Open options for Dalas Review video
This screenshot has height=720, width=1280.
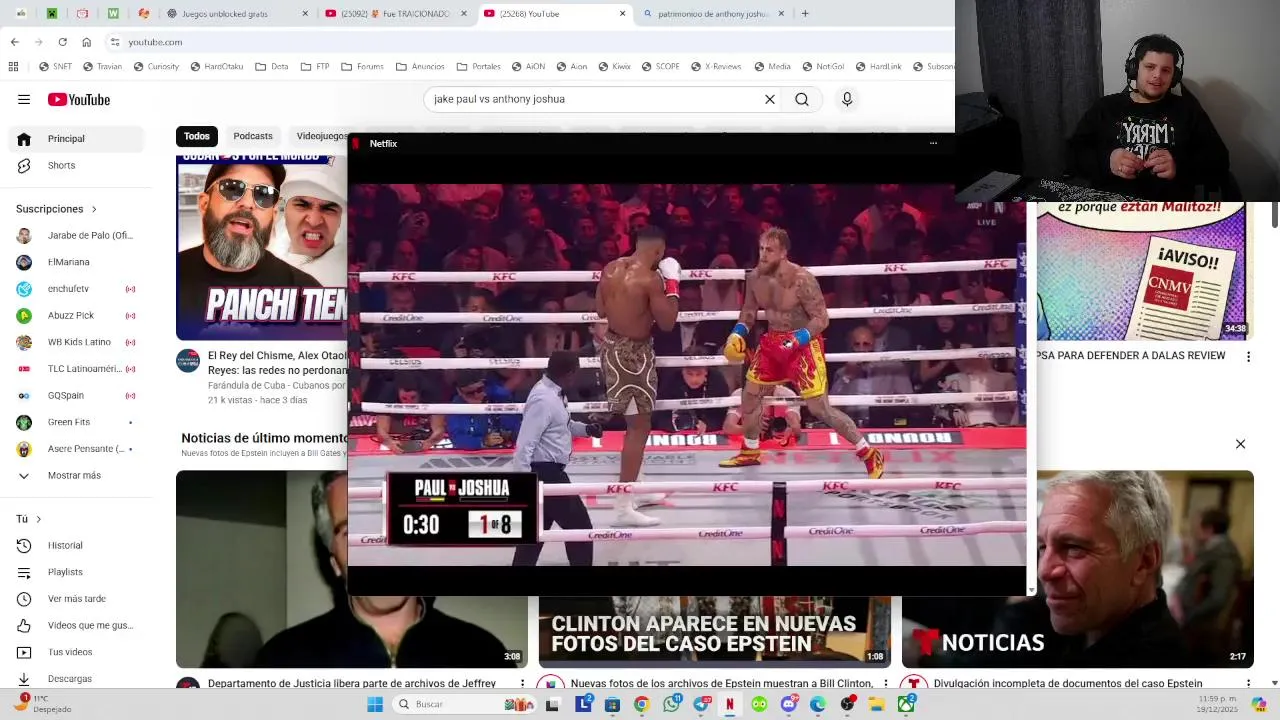(1248, 356)
